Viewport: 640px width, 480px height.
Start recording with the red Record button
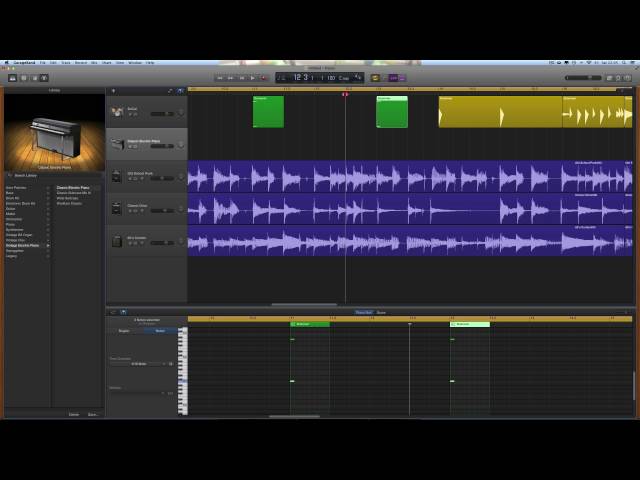click(x=264, y=78)
